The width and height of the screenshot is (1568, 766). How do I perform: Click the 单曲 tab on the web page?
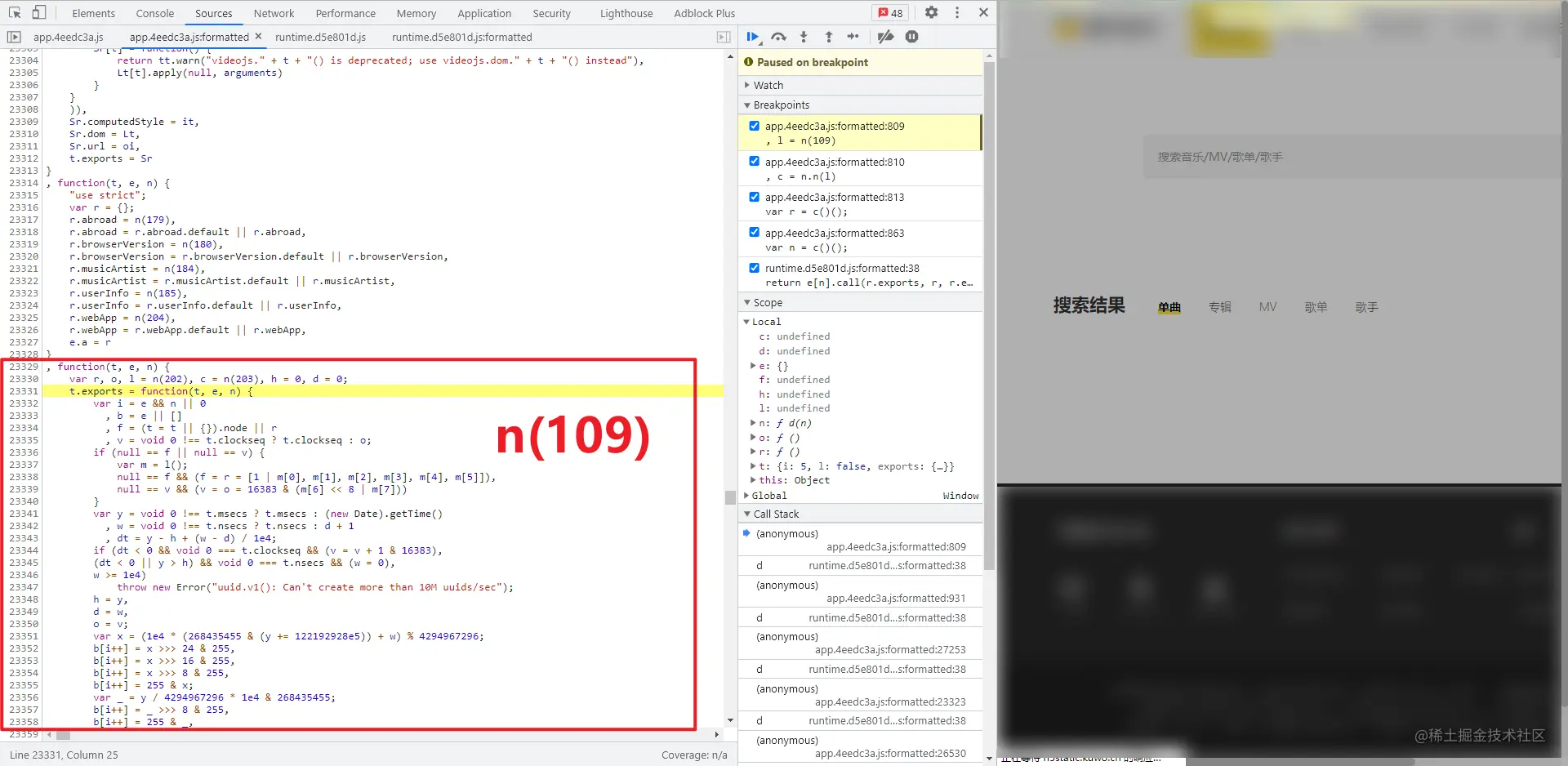(x=1169, y=307)
